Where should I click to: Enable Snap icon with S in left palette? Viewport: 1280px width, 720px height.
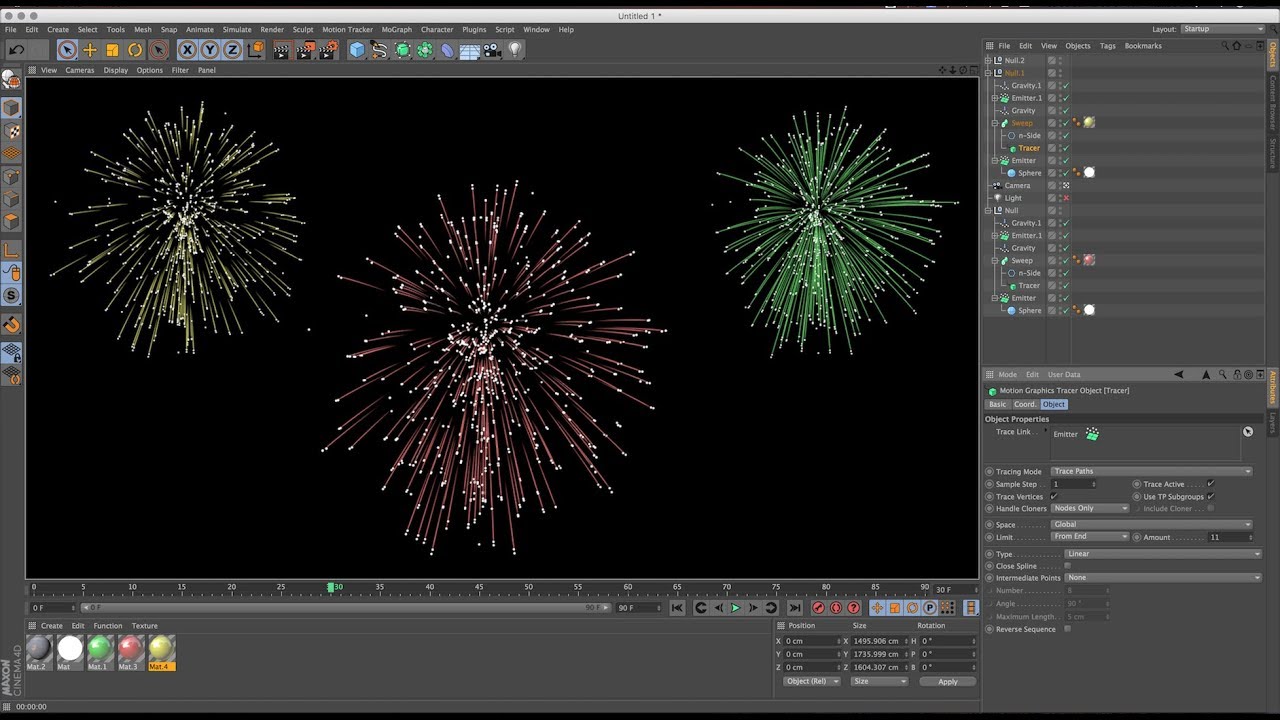point(11,296)
